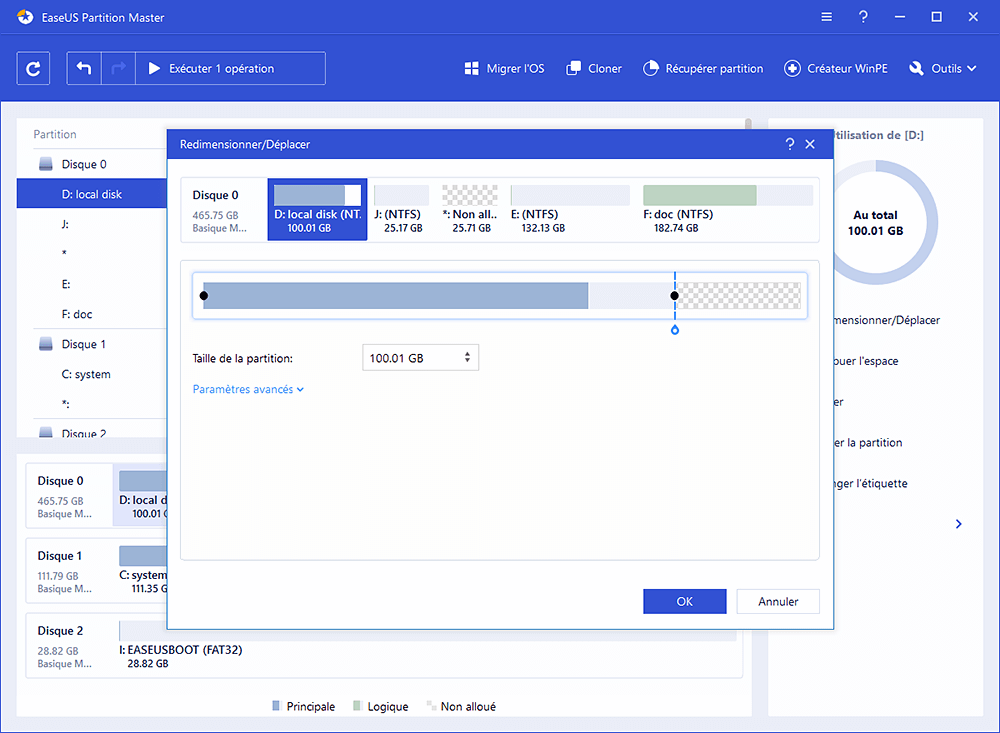Click Non alloué legend swatch
The height and width of the screenshot is (733, 1000).
click(x=431, y=706)
